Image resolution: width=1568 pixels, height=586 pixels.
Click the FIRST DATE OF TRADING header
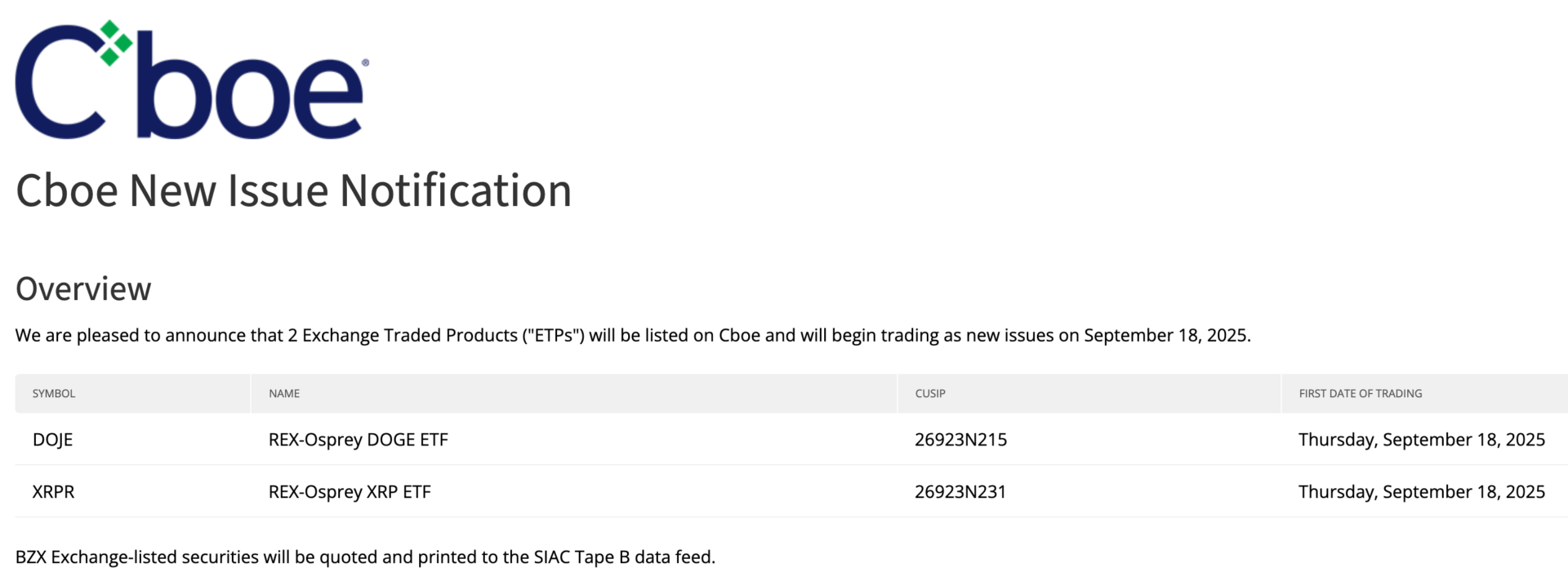coord(1361,393)
